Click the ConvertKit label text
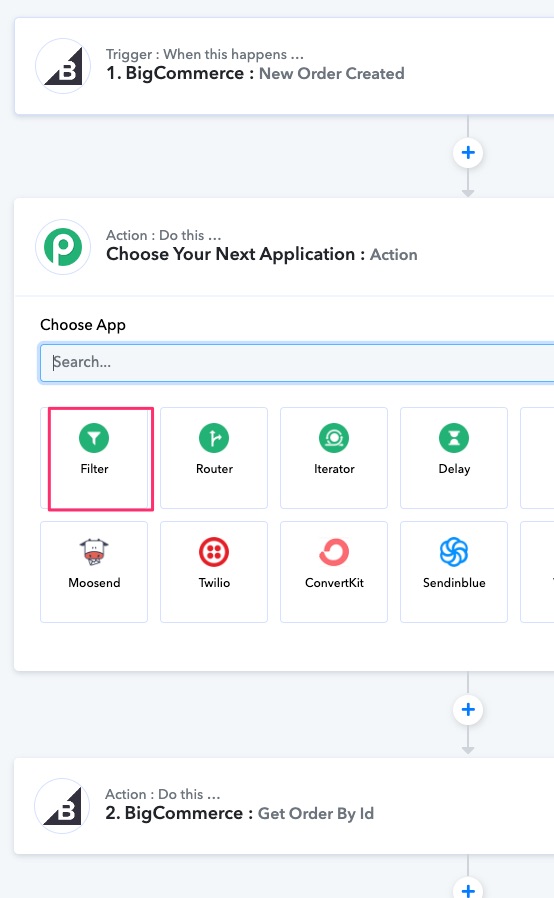Viewport: 554px width, 898px height. point(334,583)
